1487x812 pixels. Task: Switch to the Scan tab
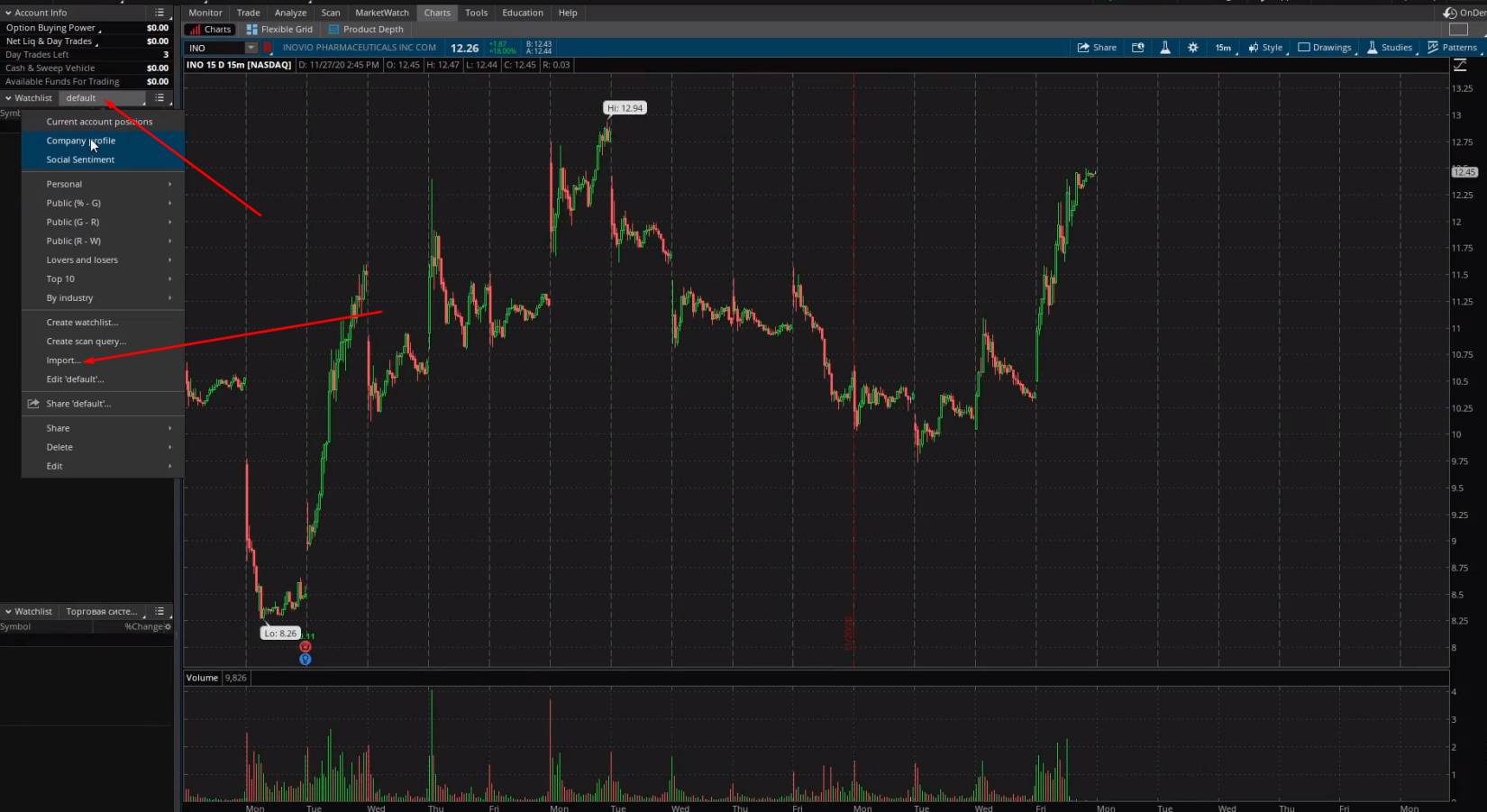pyautogui.click(x=331, y=13)
